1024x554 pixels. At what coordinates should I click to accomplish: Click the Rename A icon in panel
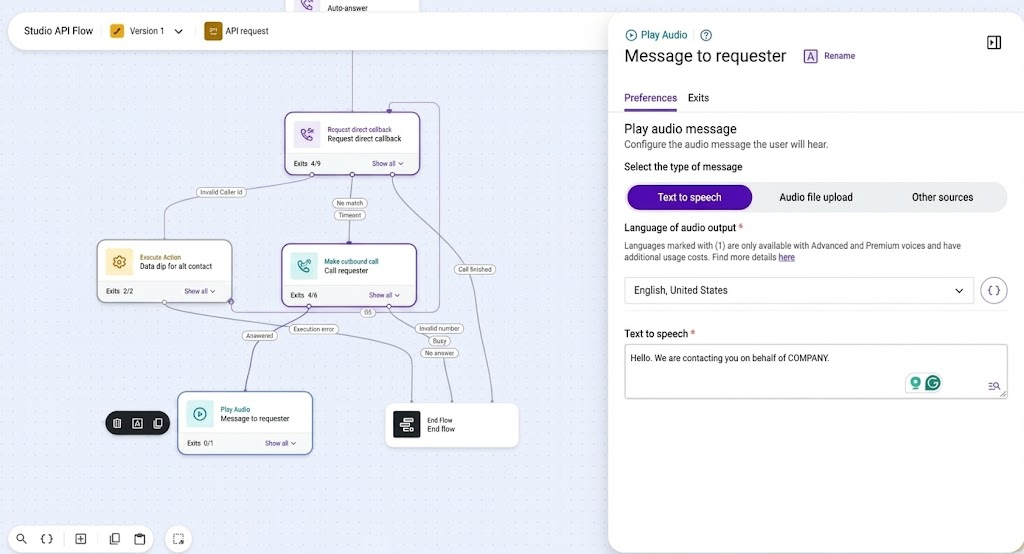(810, 56)
